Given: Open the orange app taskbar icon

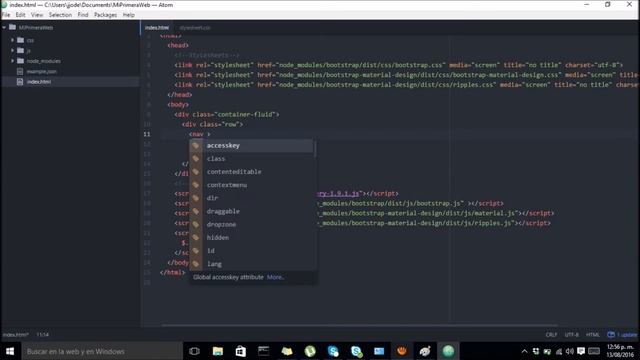Looking at the screenshot, I should coord(402,351).
